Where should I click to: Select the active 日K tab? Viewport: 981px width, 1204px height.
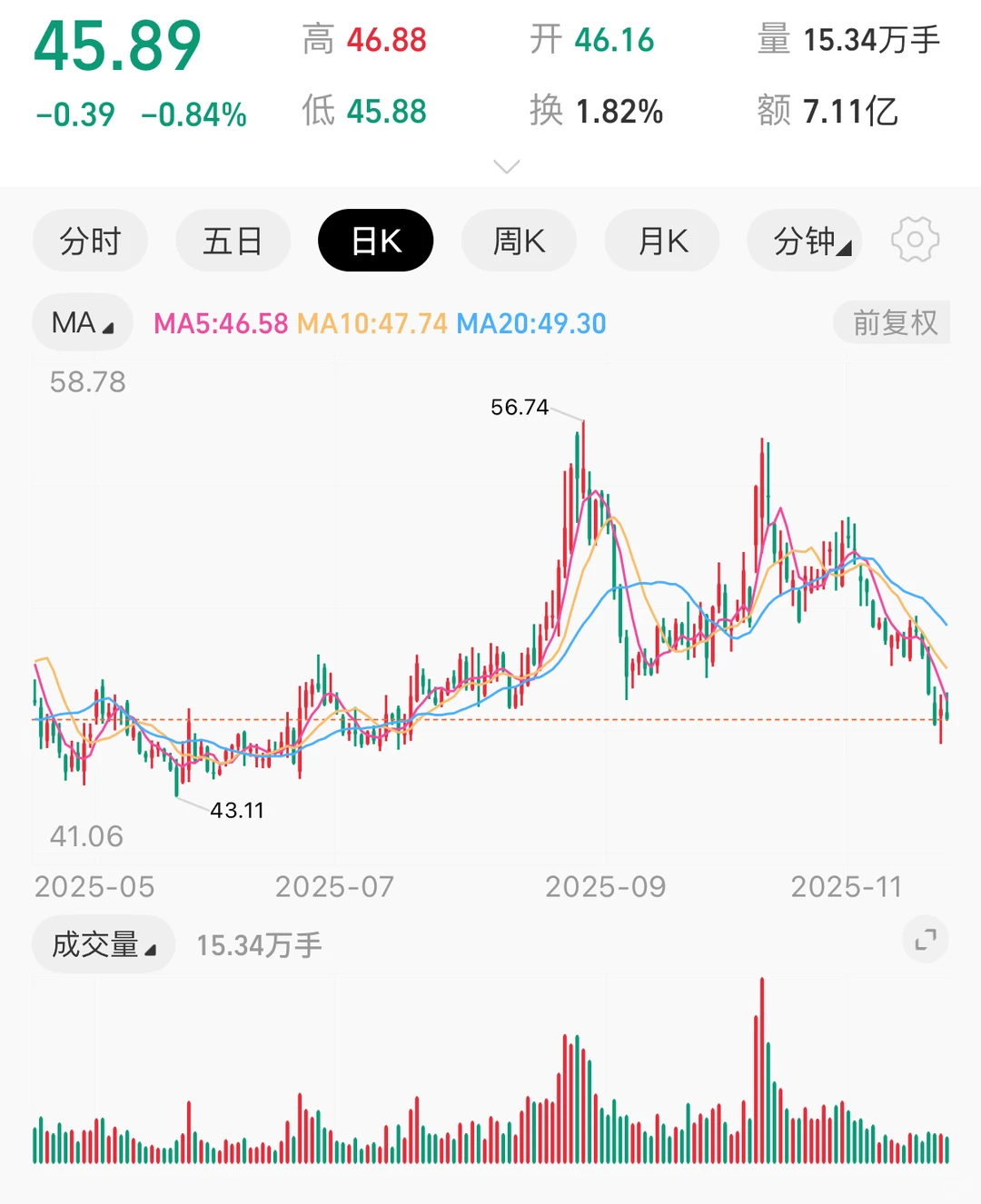376,240
